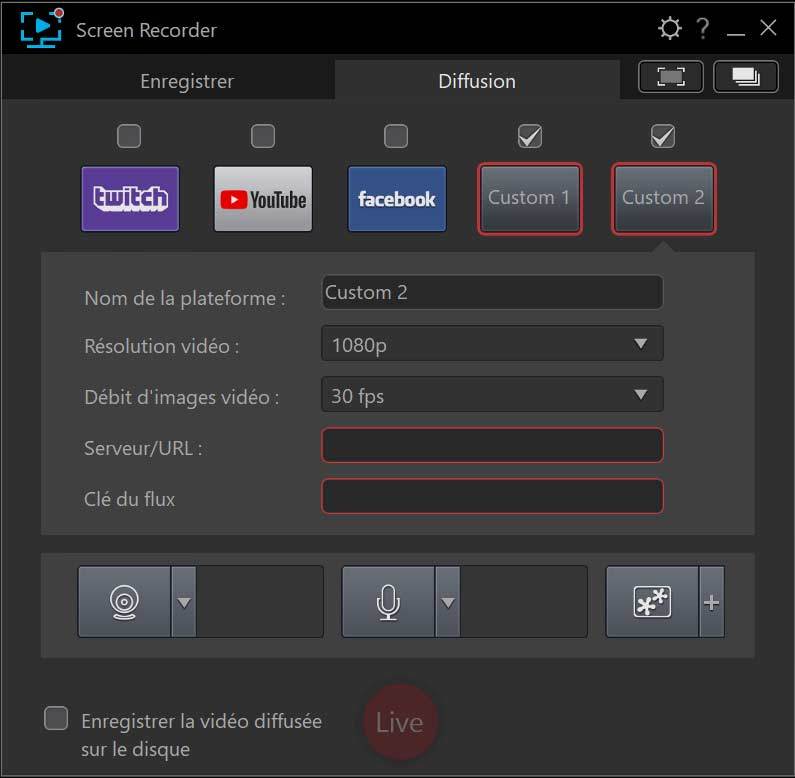The image size is (795, 778).
Task: Switch to the Diffusion tab
Action: (x=477, y=81)
